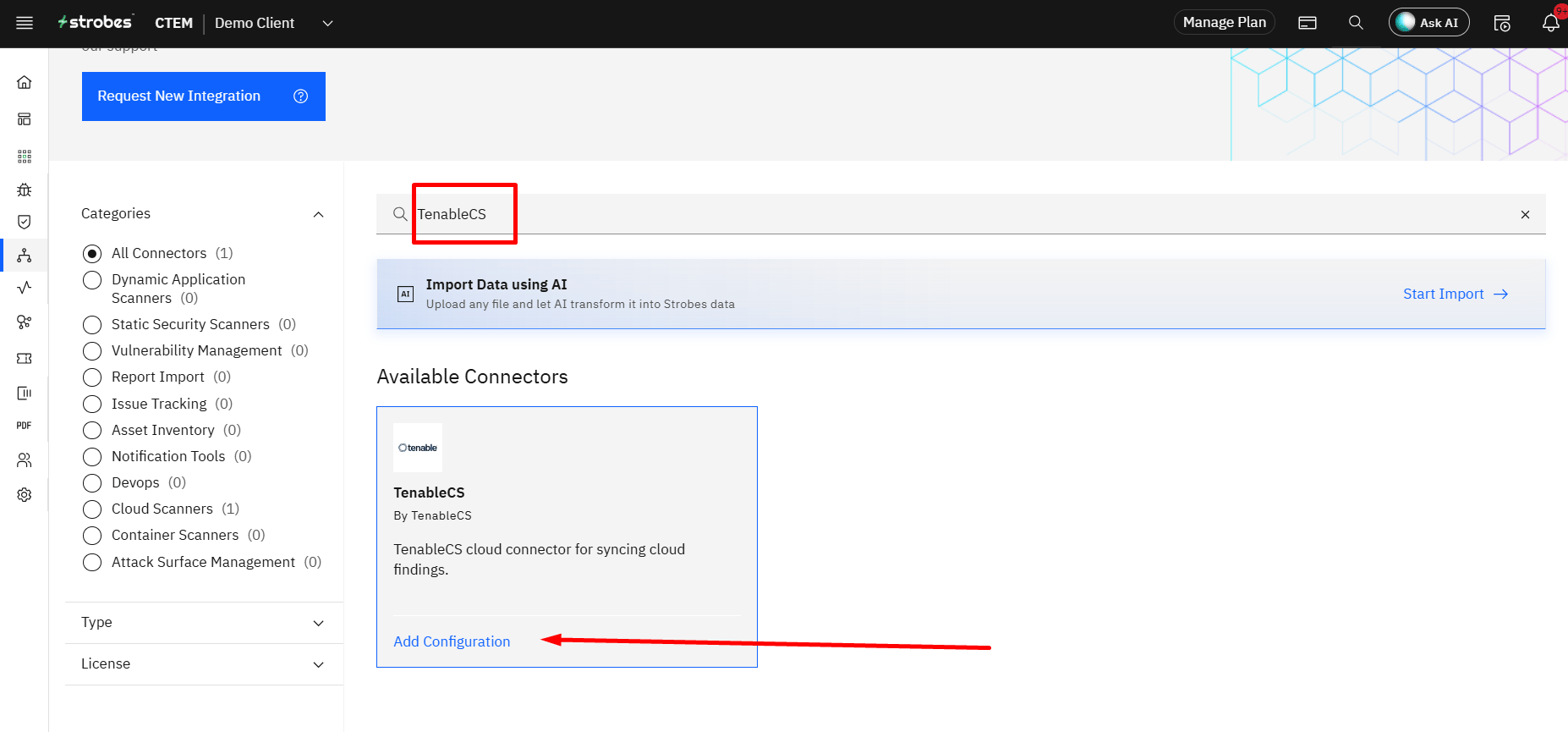Viewport: 1568px width, 732px height.
Task: Select Static Security Scanners category
Action: pos(92,325)
